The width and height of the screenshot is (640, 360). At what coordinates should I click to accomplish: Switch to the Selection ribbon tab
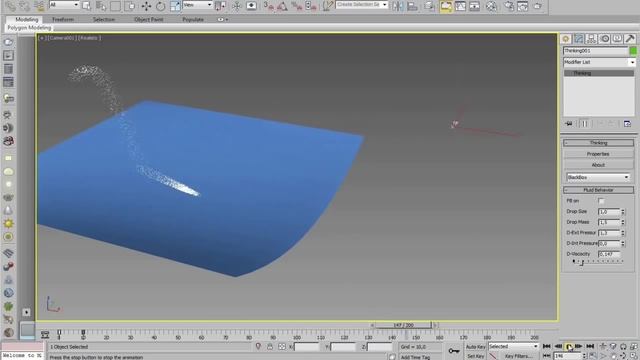tap(104, 19)
